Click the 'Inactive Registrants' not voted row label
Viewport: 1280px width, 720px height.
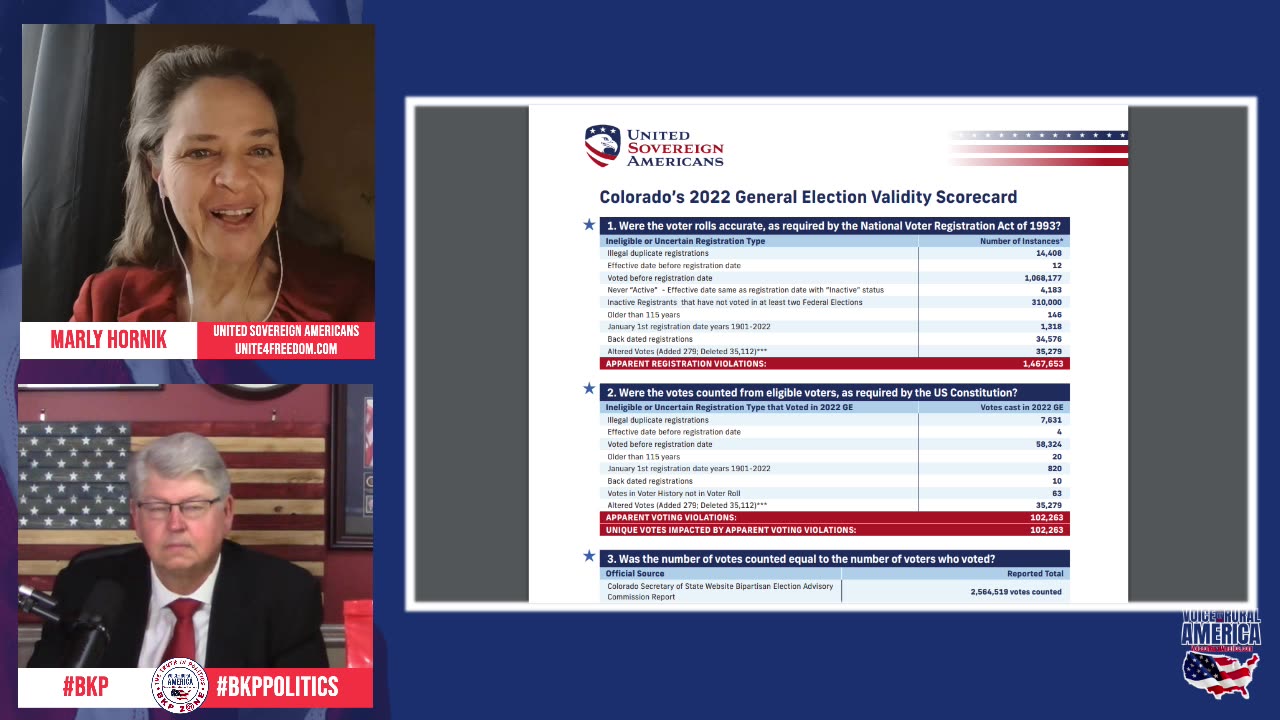click(x=734, y=302)
